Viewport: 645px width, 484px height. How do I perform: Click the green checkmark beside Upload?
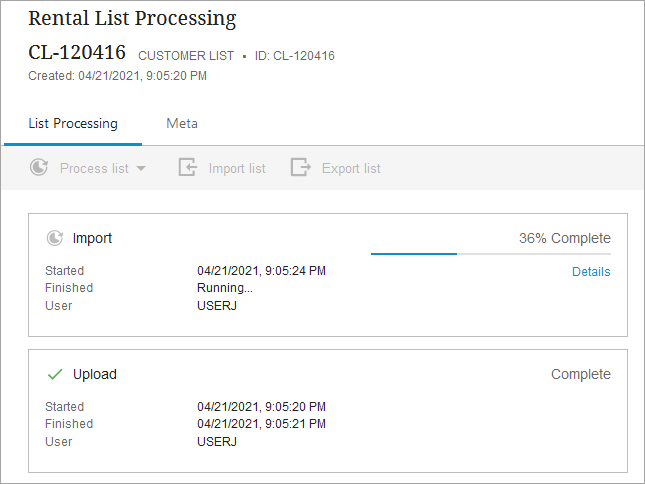(x=55, y=374)
